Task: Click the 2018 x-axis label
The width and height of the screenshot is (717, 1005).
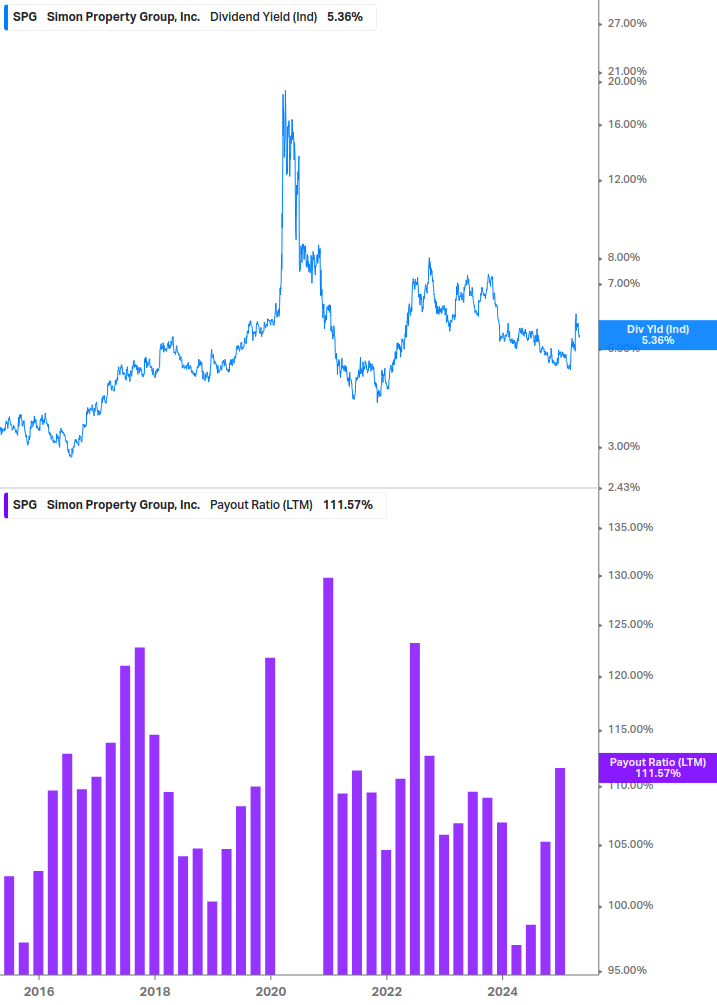Action: tap(155, 992)
